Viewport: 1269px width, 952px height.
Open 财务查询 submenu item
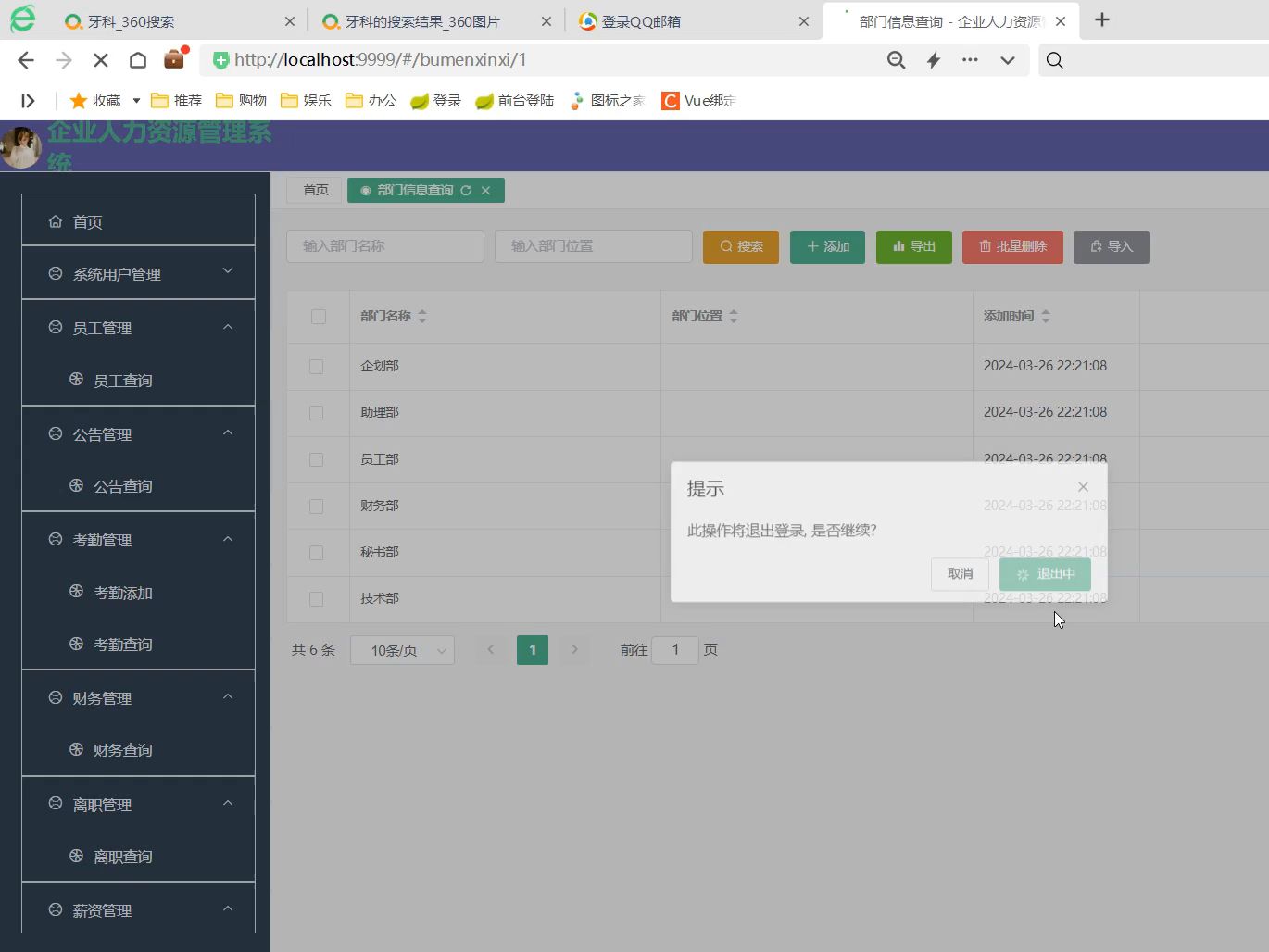[138, 749]
